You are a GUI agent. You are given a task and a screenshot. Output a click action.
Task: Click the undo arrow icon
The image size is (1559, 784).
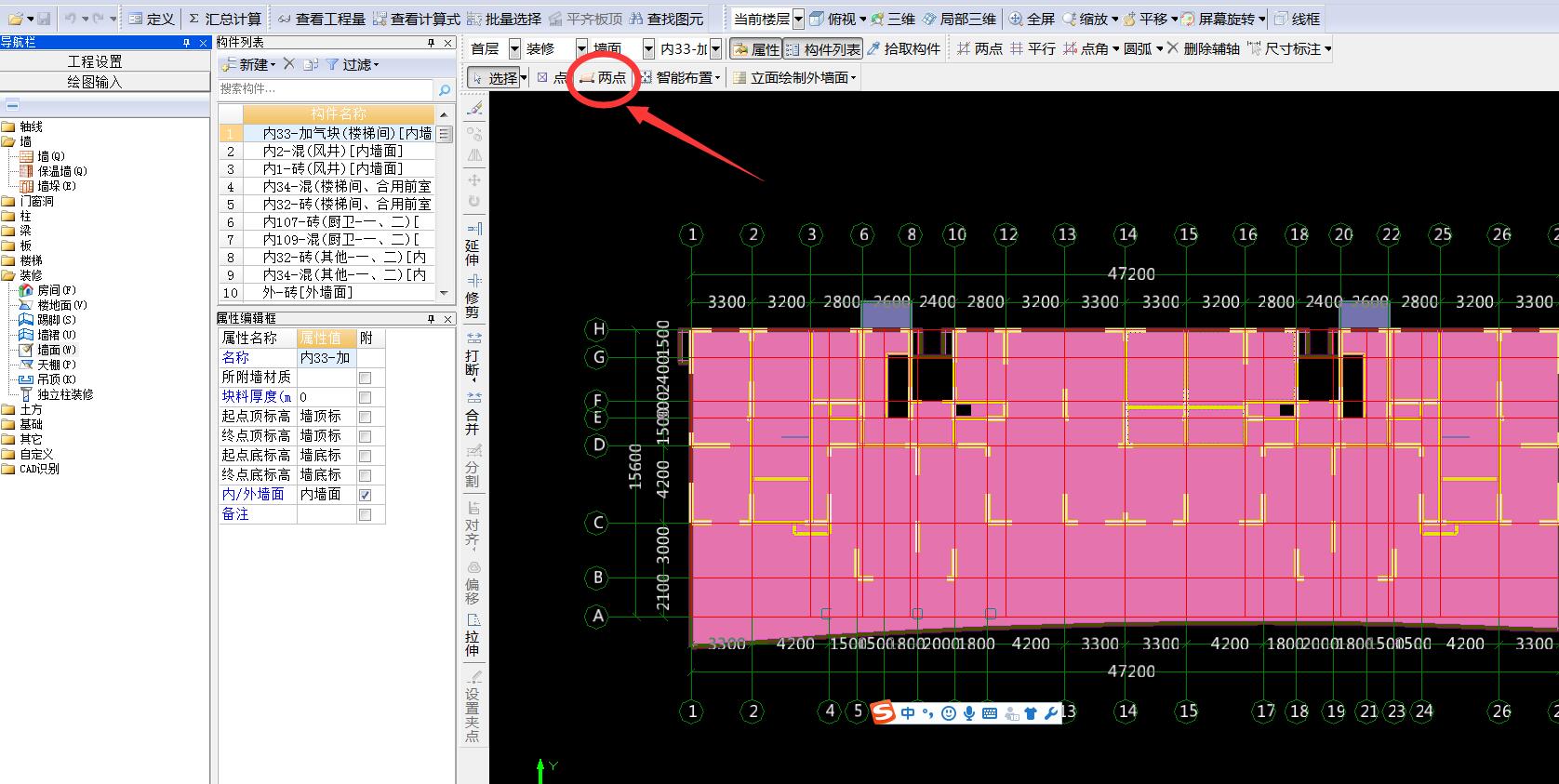pyautogui.click(x=71, y=19)
